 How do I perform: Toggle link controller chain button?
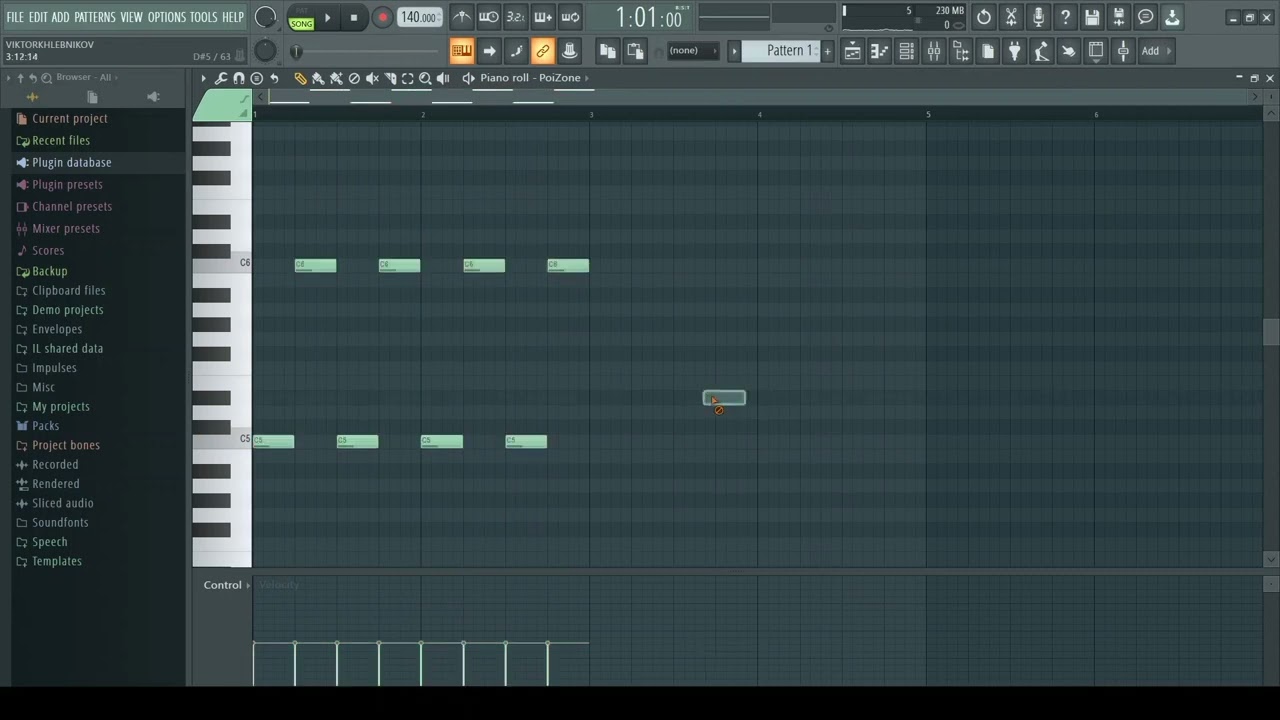pos(543,51)
